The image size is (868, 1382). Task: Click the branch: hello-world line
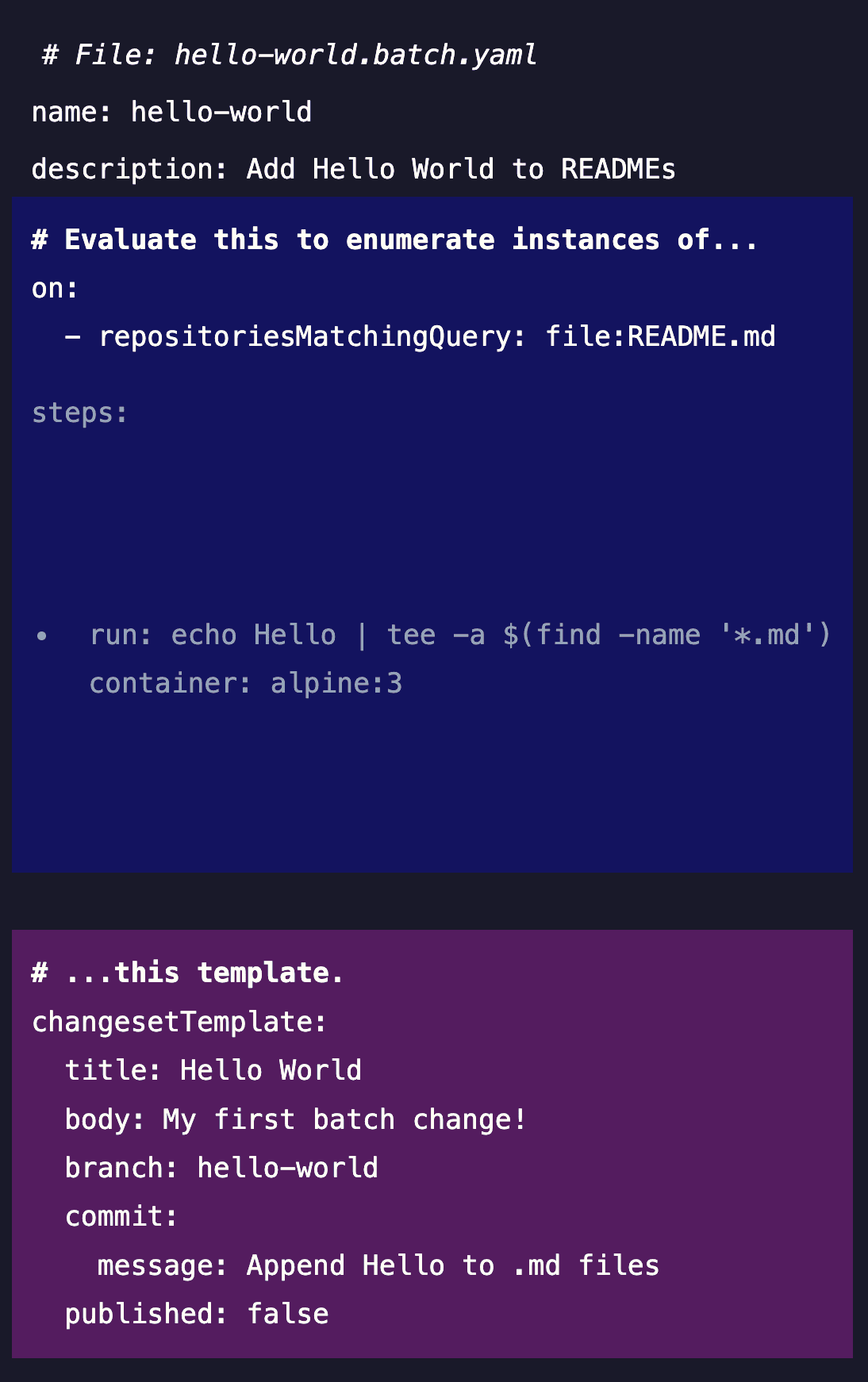pyautogui.click(x=221, y=1168)
